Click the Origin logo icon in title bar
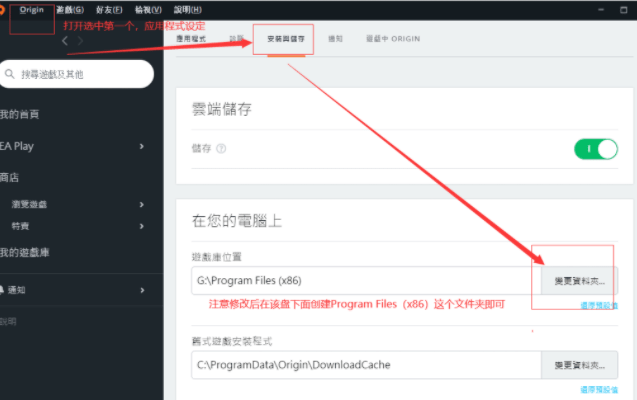The height and width of the screenshot is (400, 637). [3, 9]
